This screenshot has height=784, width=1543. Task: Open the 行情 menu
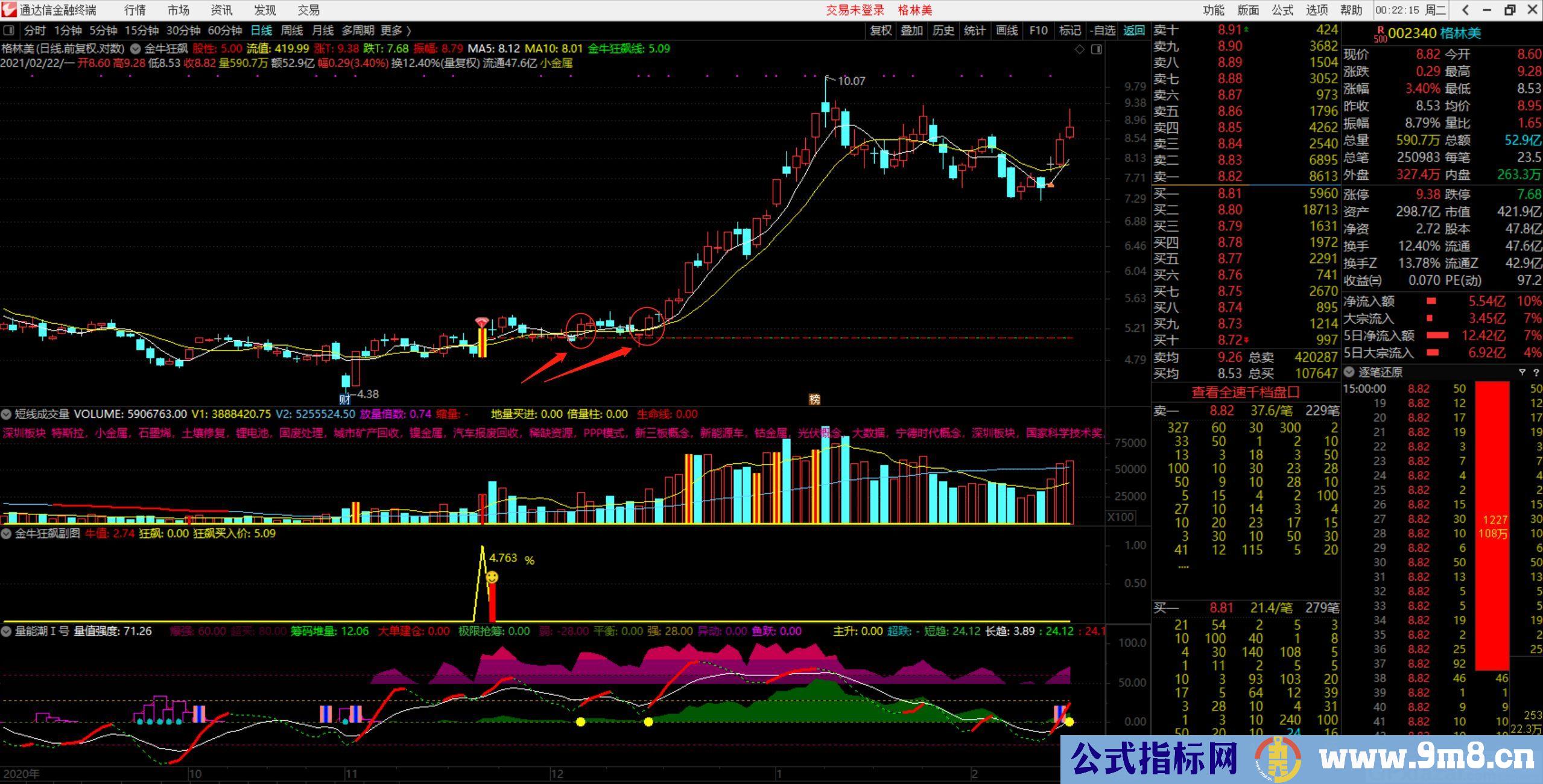[x=135, y=10]
